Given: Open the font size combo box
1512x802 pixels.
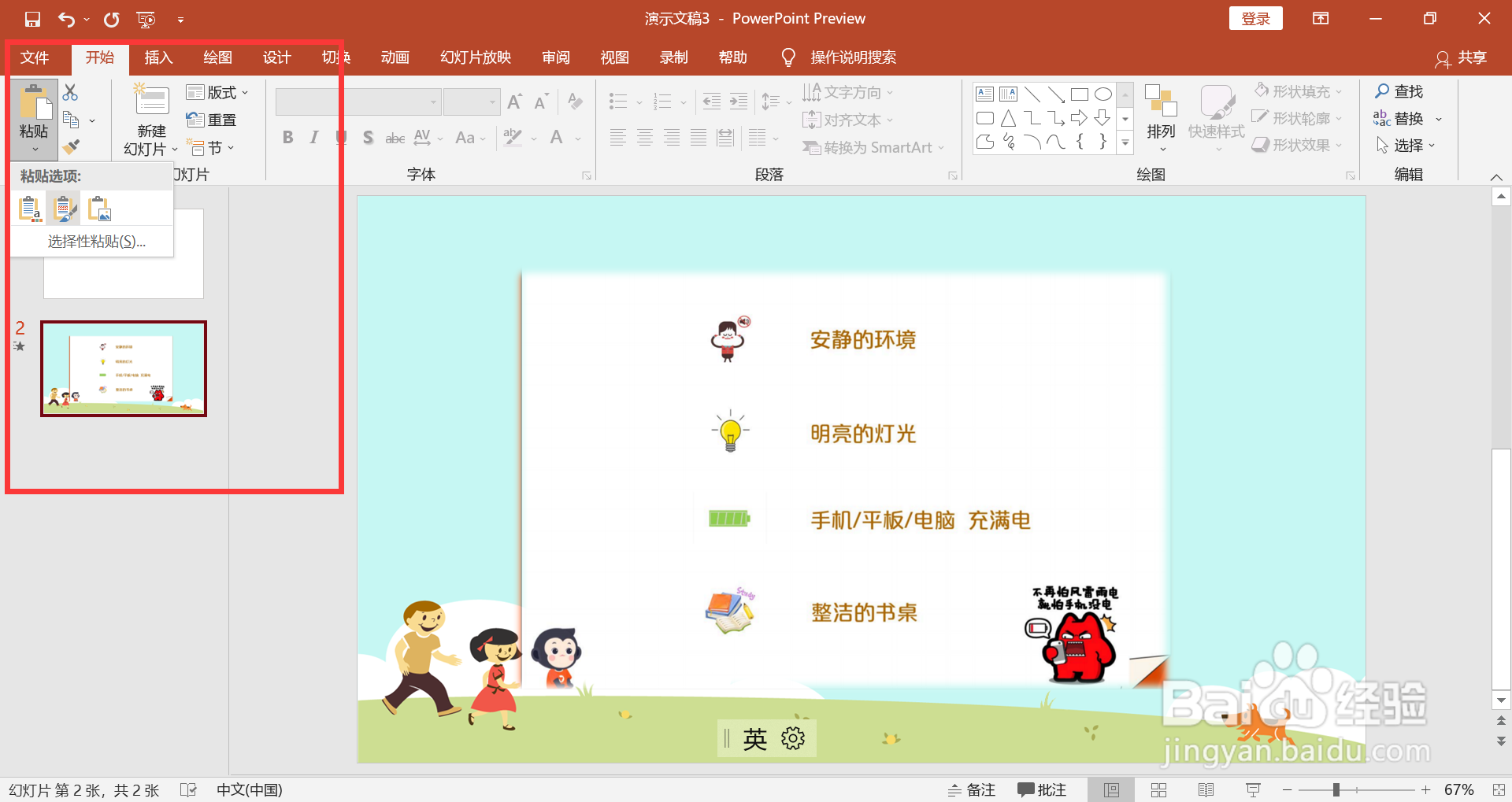Looking at the screenshot, I should (471, 102).
